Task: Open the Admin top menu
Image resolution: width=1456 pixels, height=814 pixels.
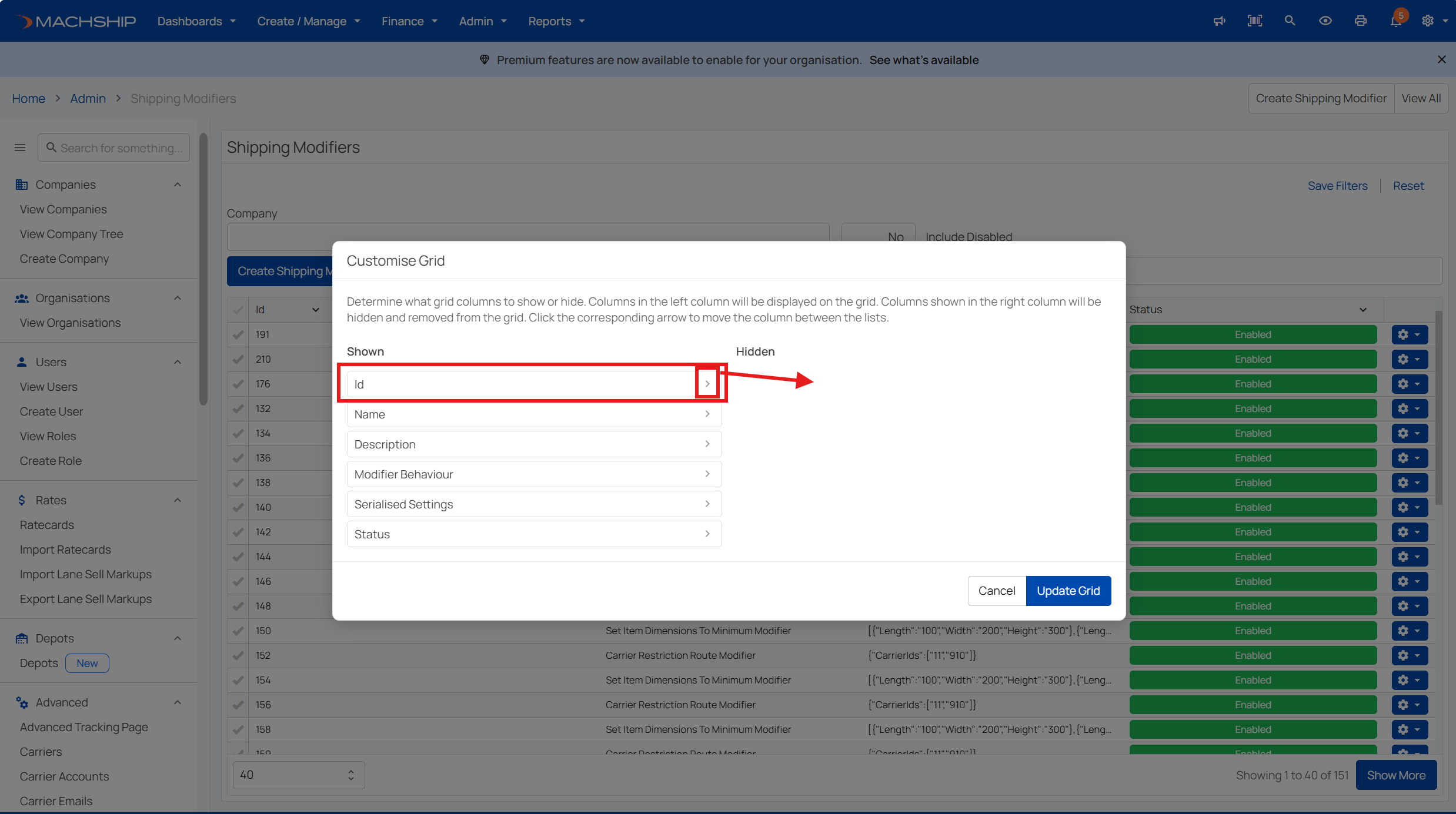Action: pos(483,21)
